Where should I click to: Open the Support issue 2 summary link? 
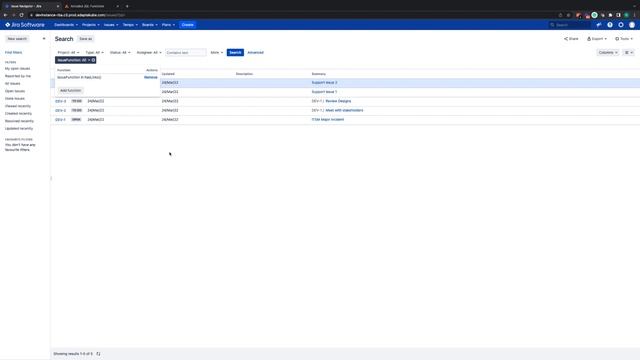(324, 82)
